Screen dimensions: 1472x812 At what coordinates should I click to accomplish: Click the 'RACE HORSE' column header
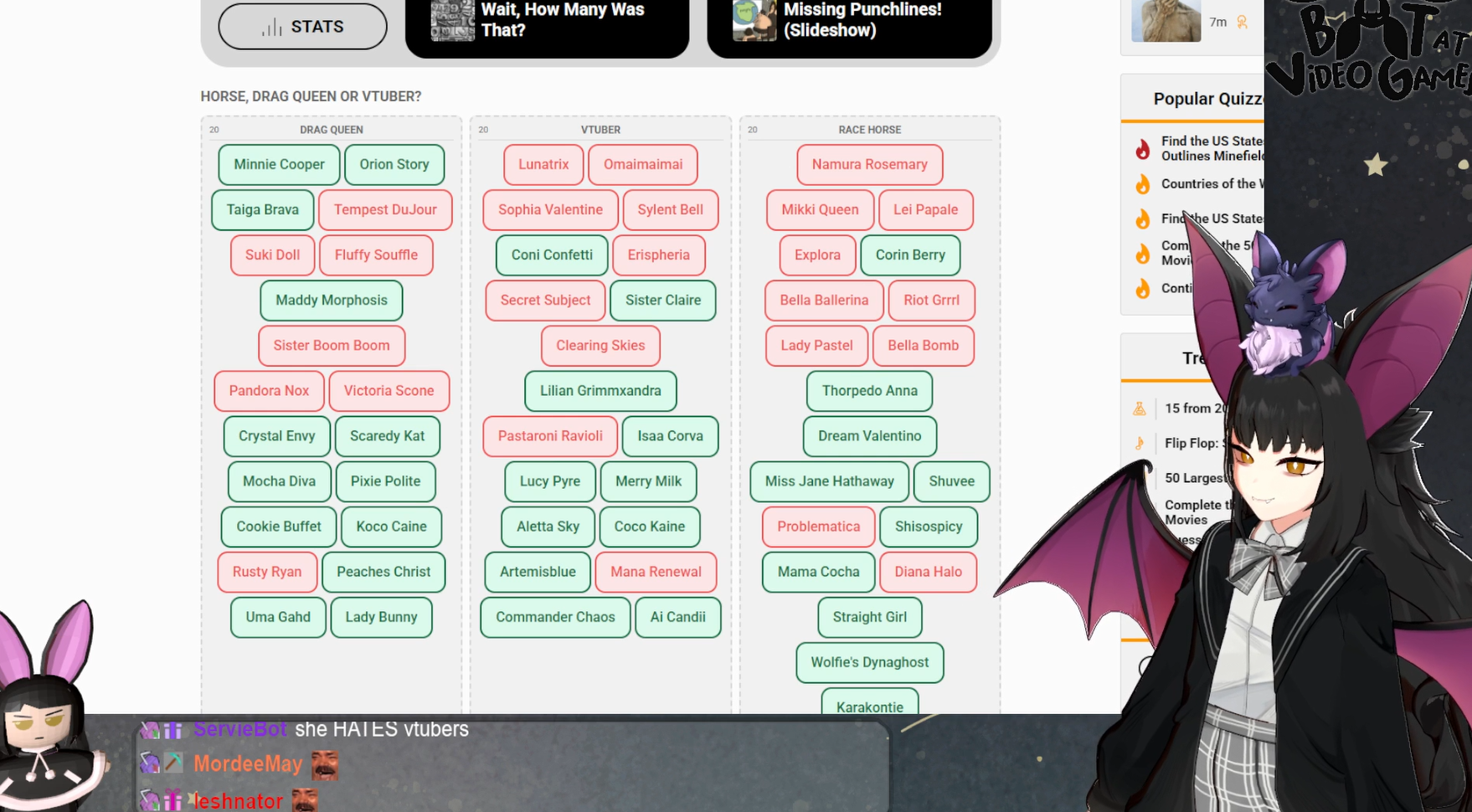coord(869,130)
